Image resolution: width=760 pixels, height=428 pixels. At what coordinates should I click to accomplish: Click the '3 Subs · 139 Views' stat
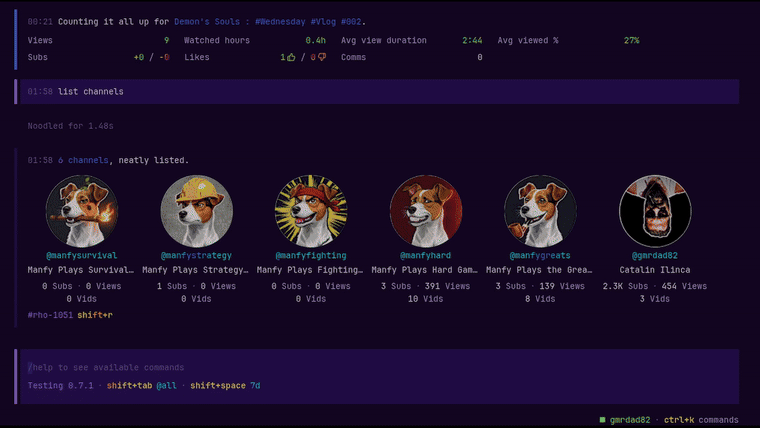click(540, 286)
